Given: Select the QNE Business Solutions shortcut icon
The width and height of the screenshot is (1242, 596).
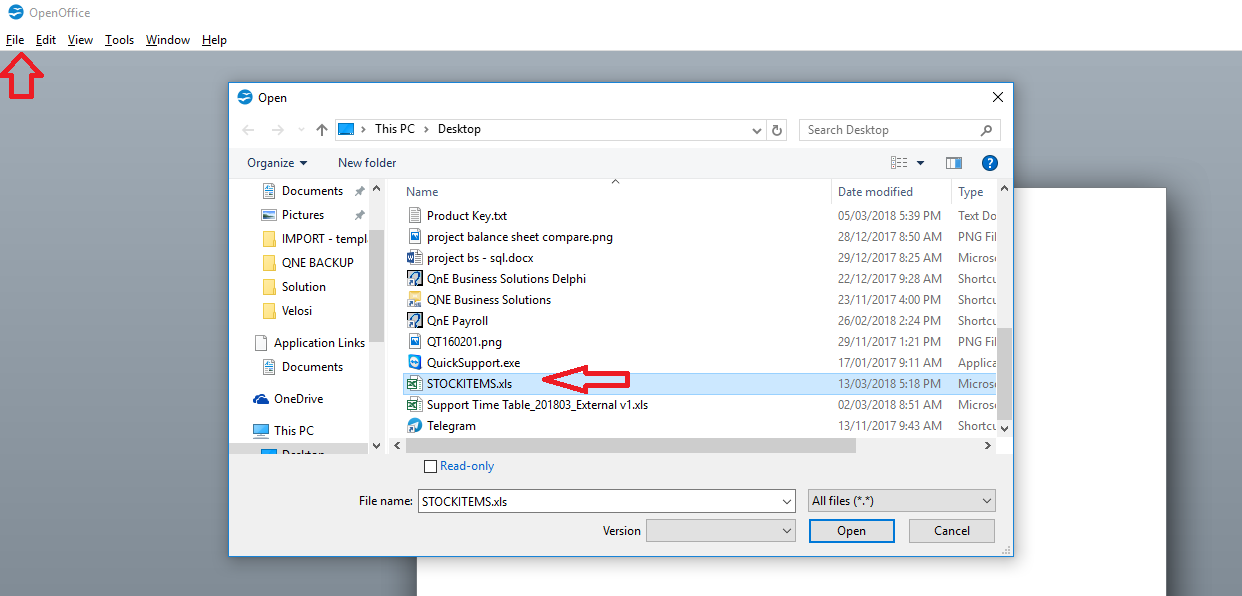Looking at the screenshot, I should click(415, 300).
